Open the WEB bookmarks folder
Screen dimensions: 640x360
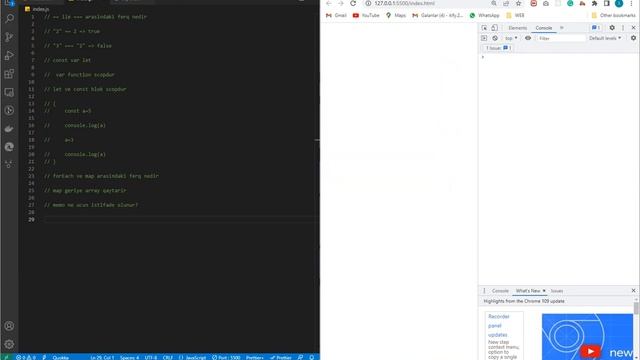(515, 15)
